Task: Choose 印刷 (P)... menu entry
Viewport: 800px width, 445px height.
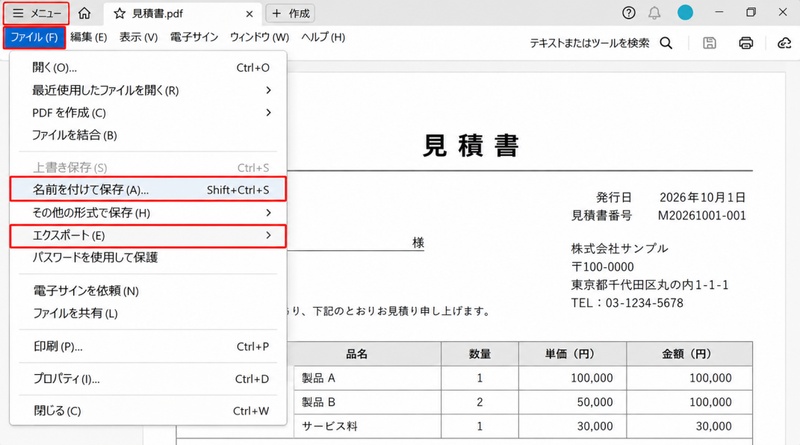Action: (x=148, y=347)
